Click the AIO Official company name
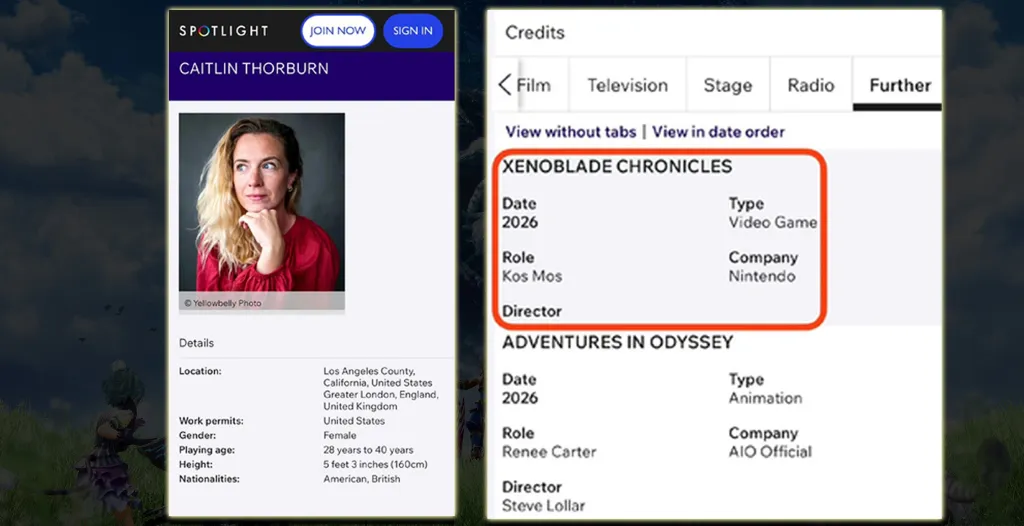Viewport: 1024px width, 526px height. point(770,452)
